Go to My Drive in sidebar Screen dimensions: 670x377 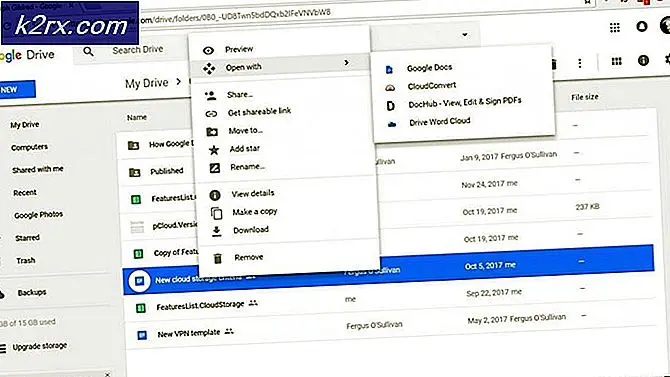pos(25,125)
